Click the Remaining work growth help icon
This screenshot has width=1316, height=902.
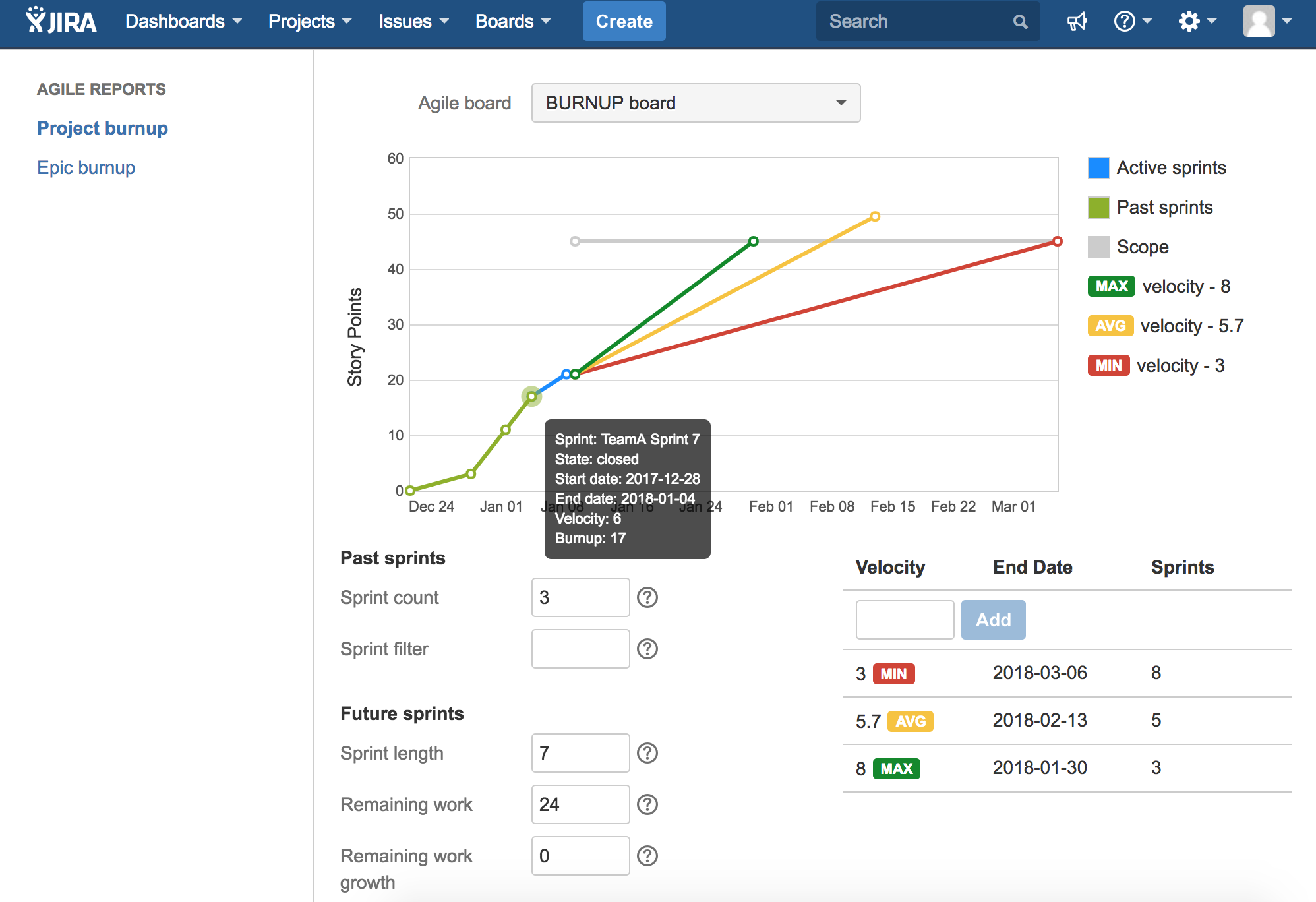tap(649, 856)
